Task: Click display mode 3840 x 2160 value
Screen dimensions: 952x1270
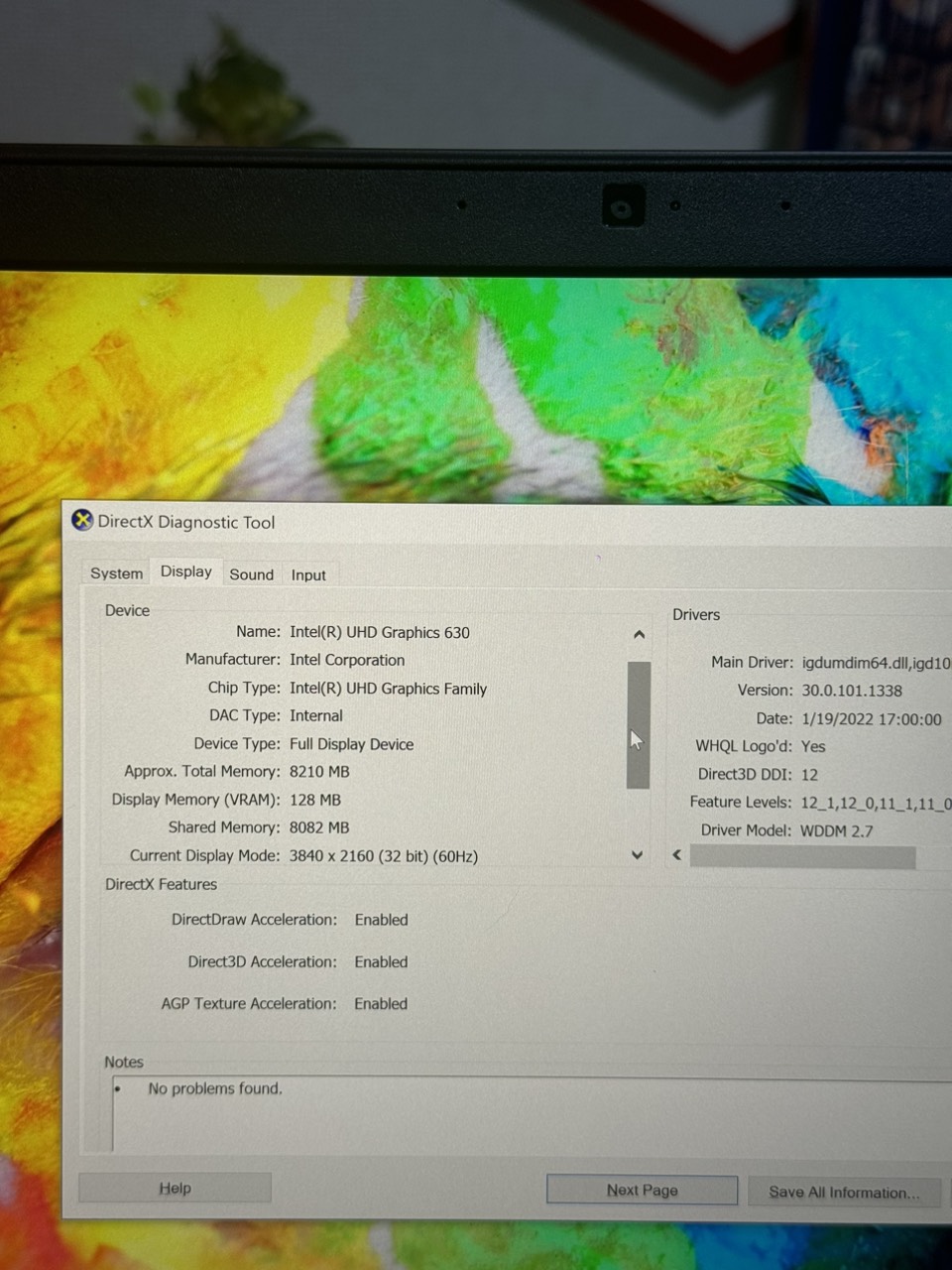Action: 383,855
